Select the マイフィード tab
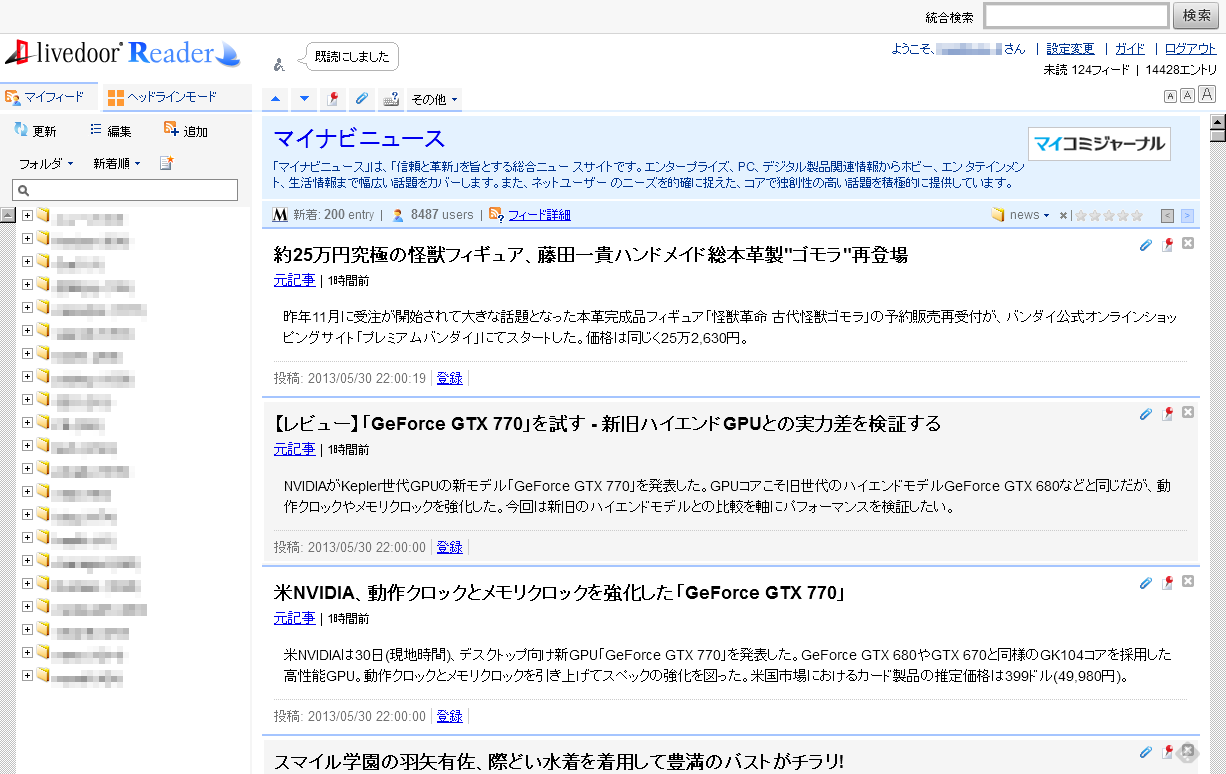 pyautogui.click(x=46, y=97)
